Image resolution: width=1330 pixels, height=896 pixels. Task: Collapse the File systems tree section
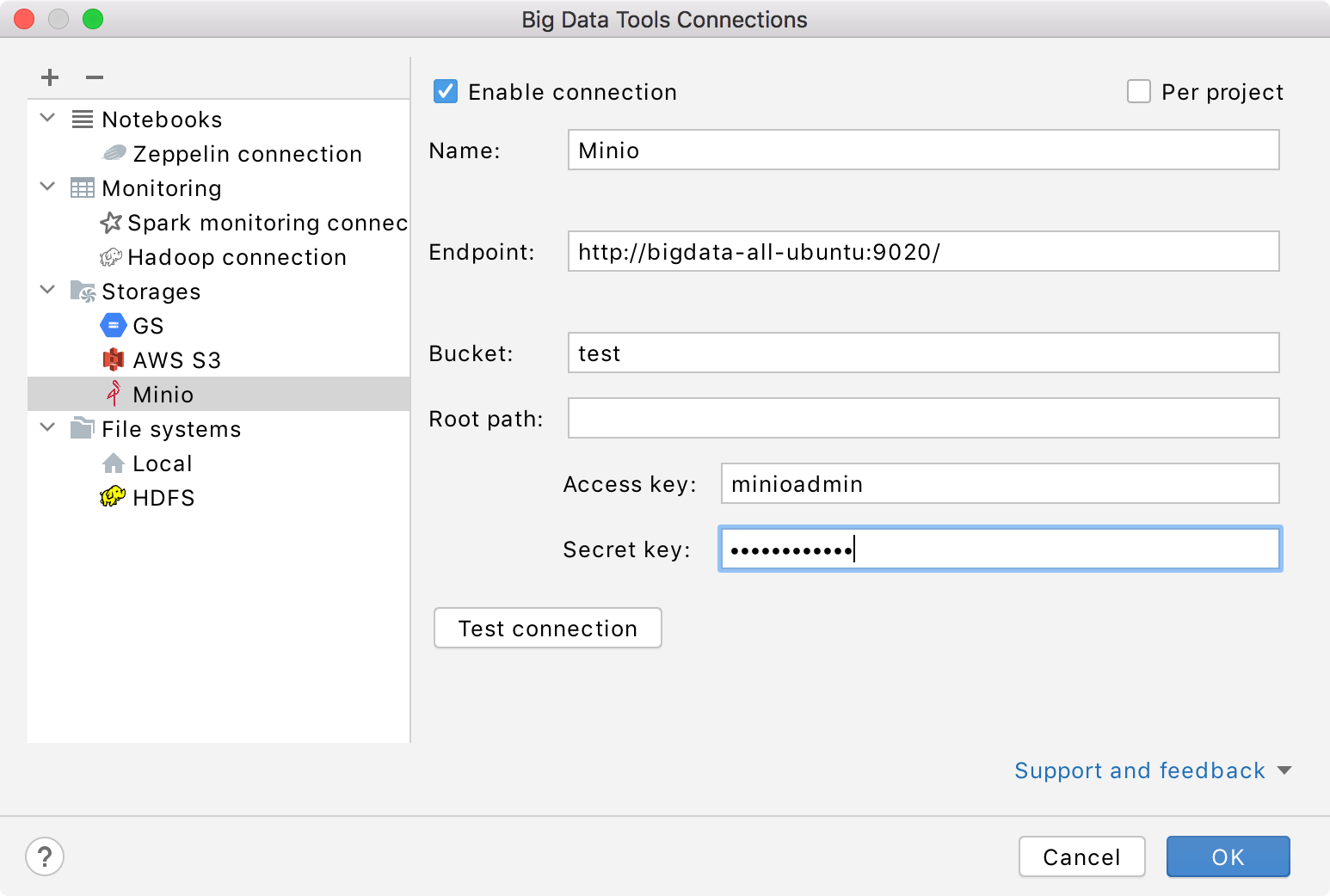[x=47, y=428]
